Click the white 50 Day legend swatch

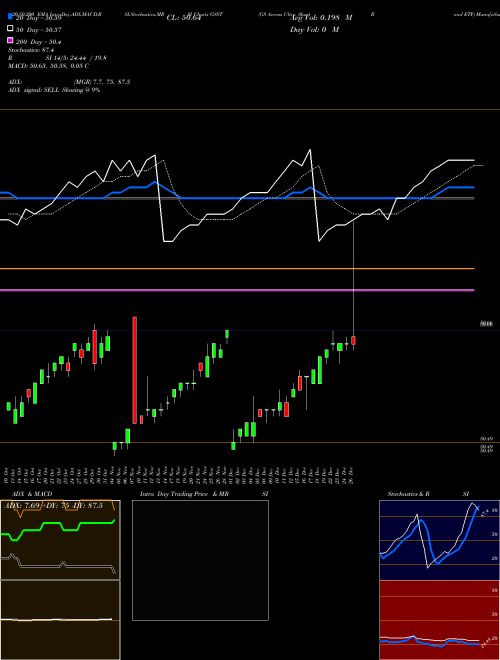tap(10, 29)
